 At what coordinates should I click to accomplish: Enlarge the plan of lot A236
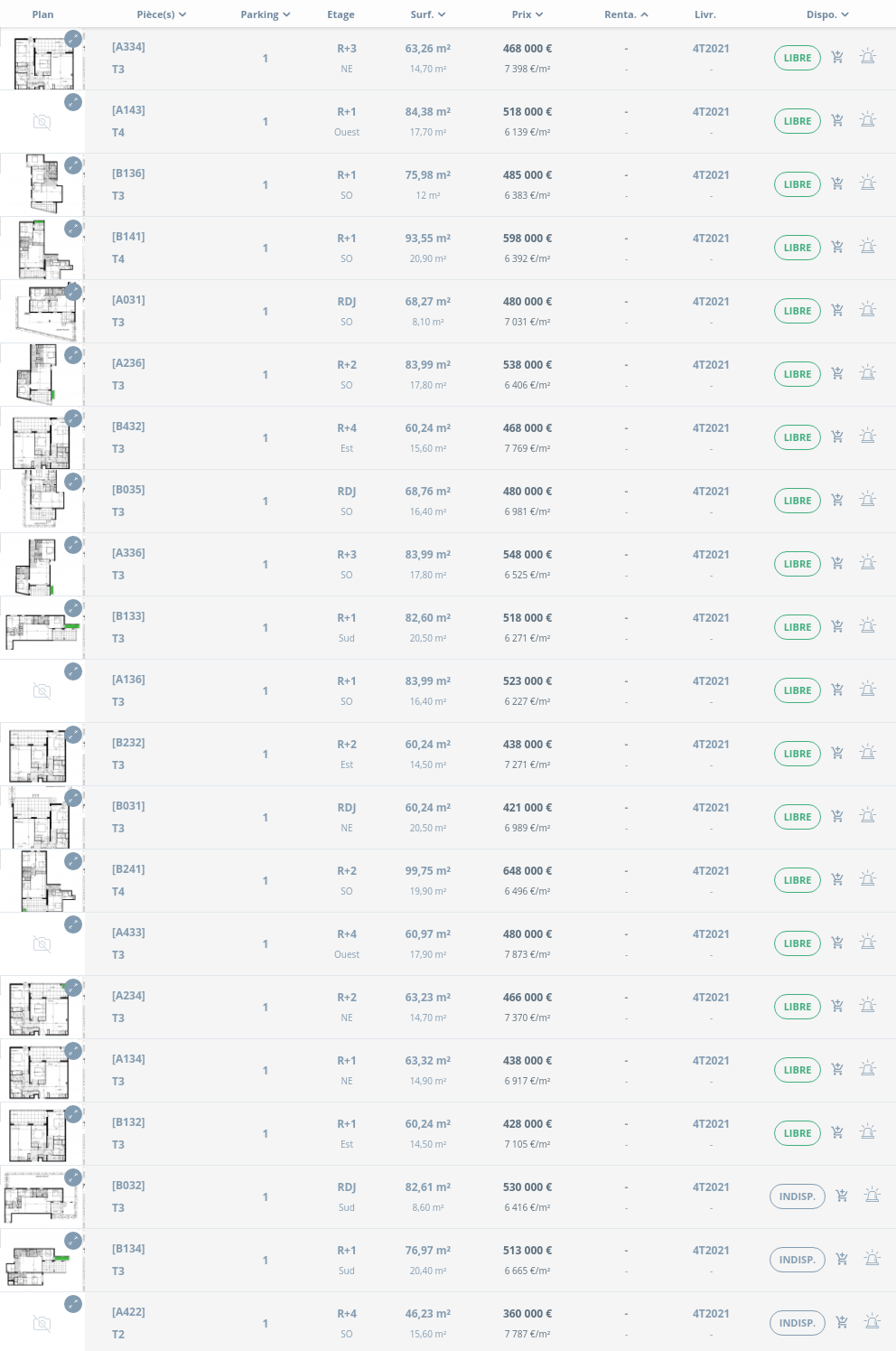click(73, 355)
